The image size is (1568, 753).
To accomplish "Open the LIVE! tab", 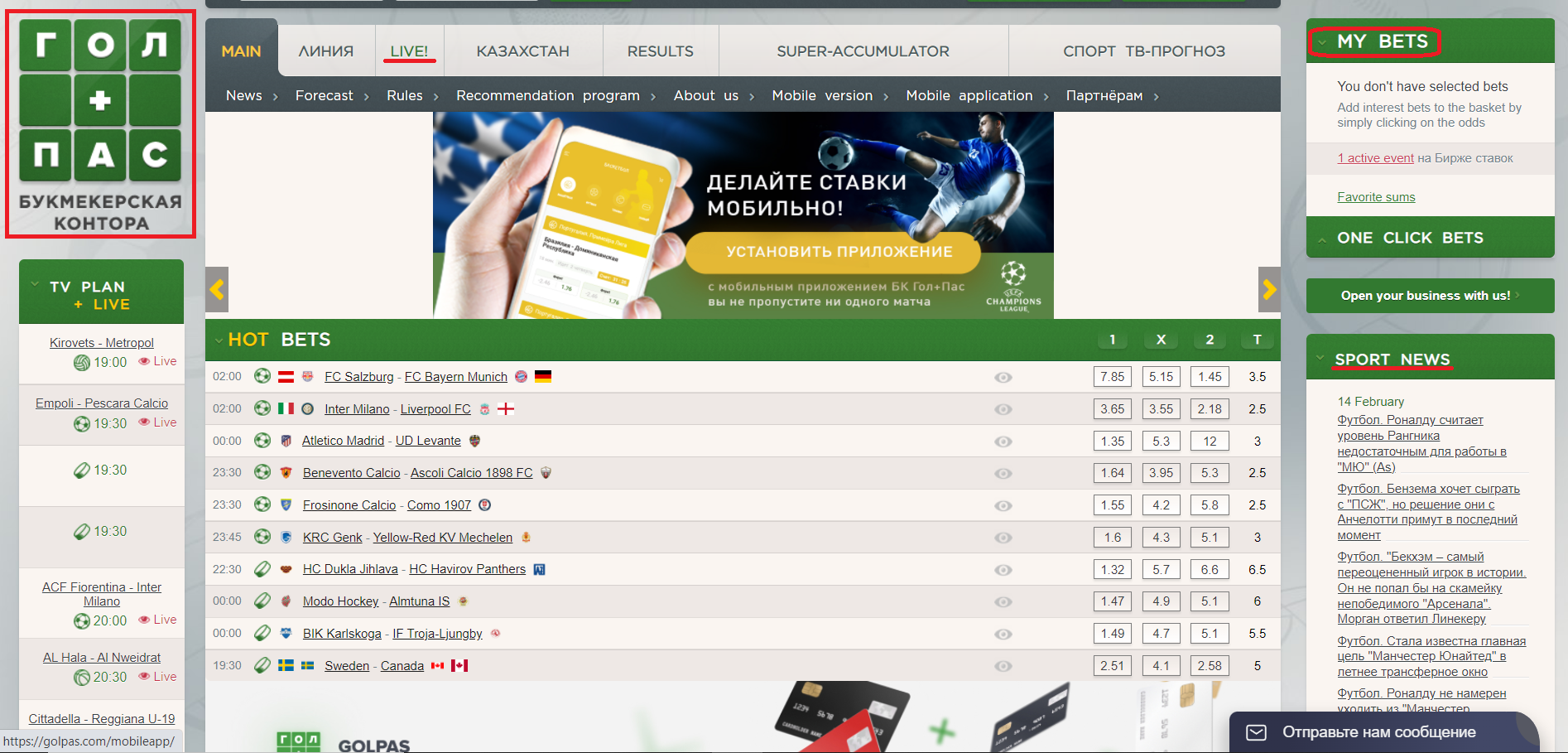I will [x=410, y=51].
